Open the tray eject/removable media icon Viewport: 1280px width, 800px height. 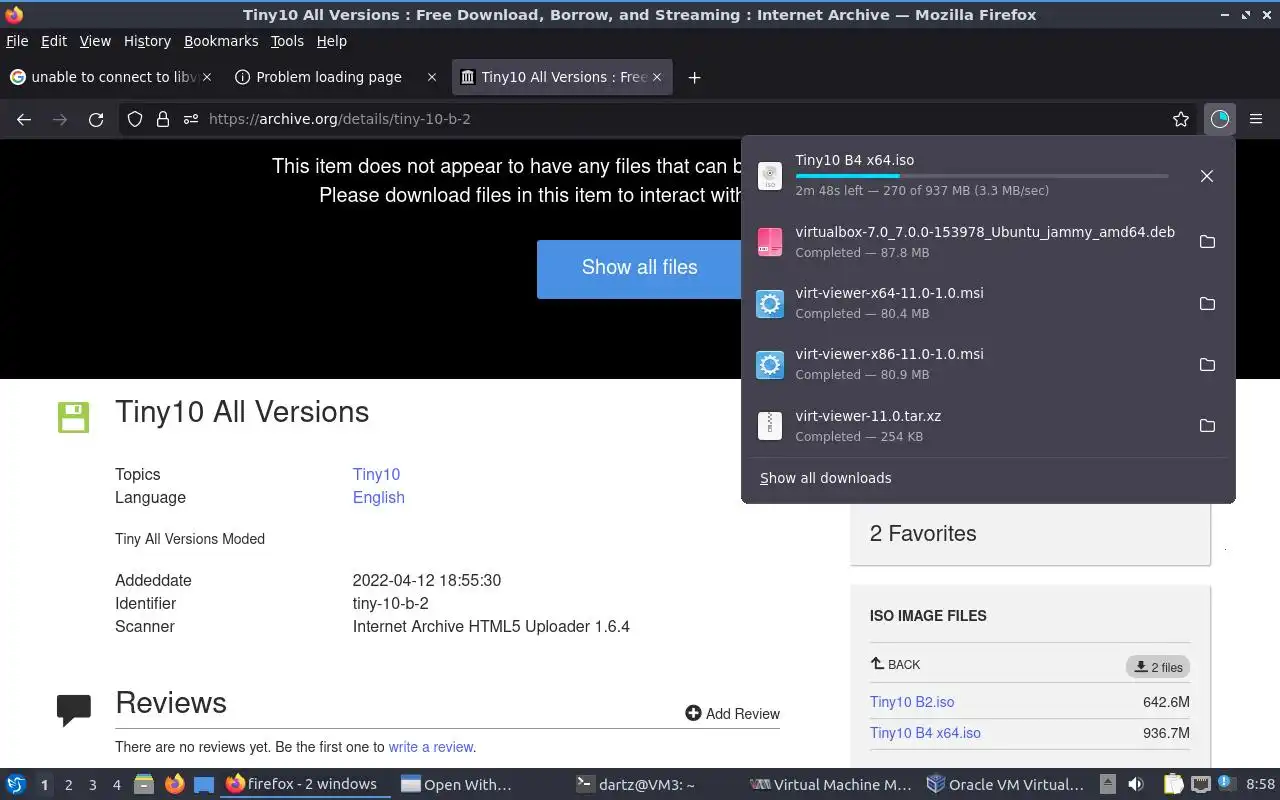coord(1108,785)
